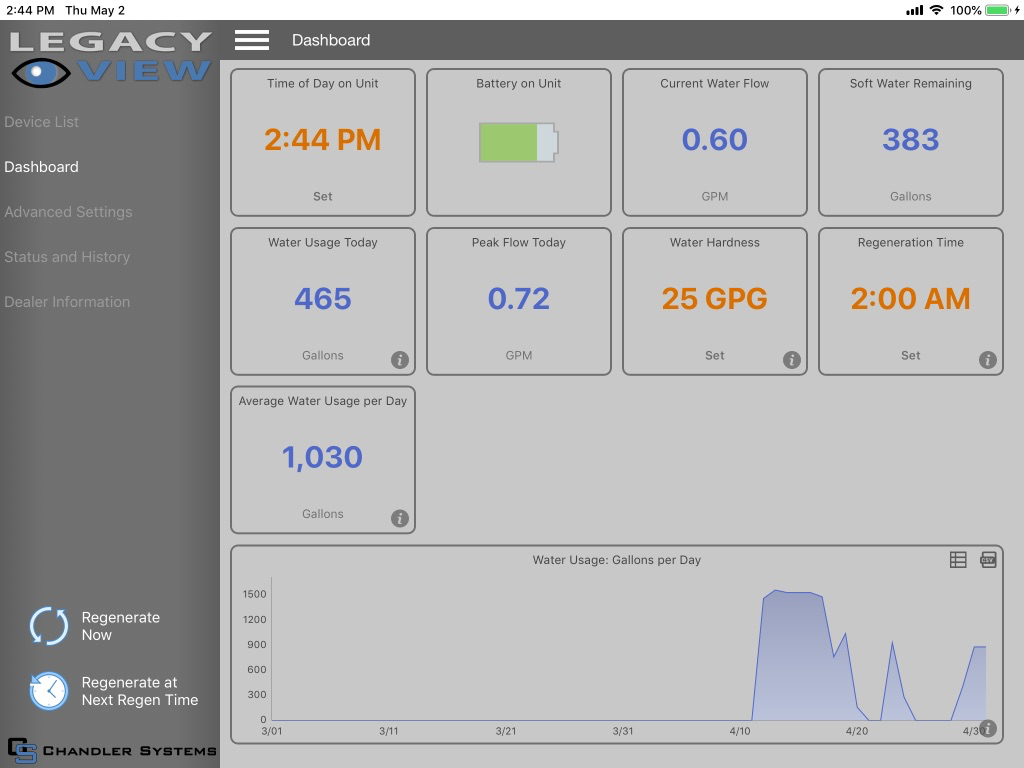This screenshot has width=1024, height=768.
Task: Show the table view of Water Usage chart
Action: (x=957, y=560)
